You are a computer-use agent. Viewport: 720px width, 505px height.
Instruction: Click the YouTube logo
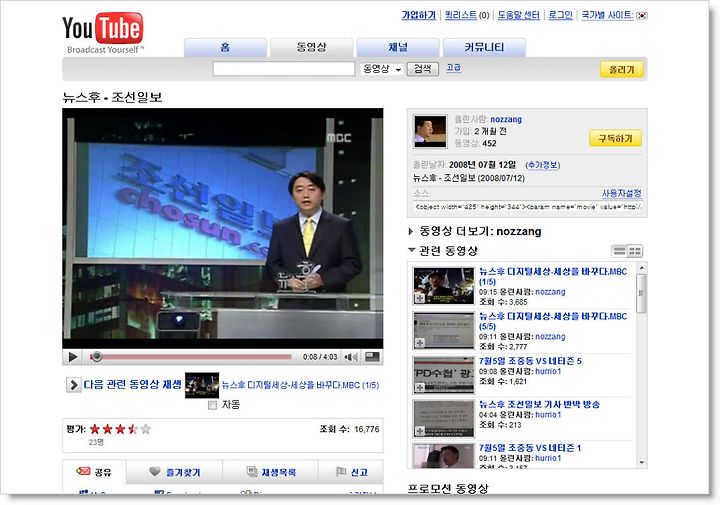coord(103,33)
